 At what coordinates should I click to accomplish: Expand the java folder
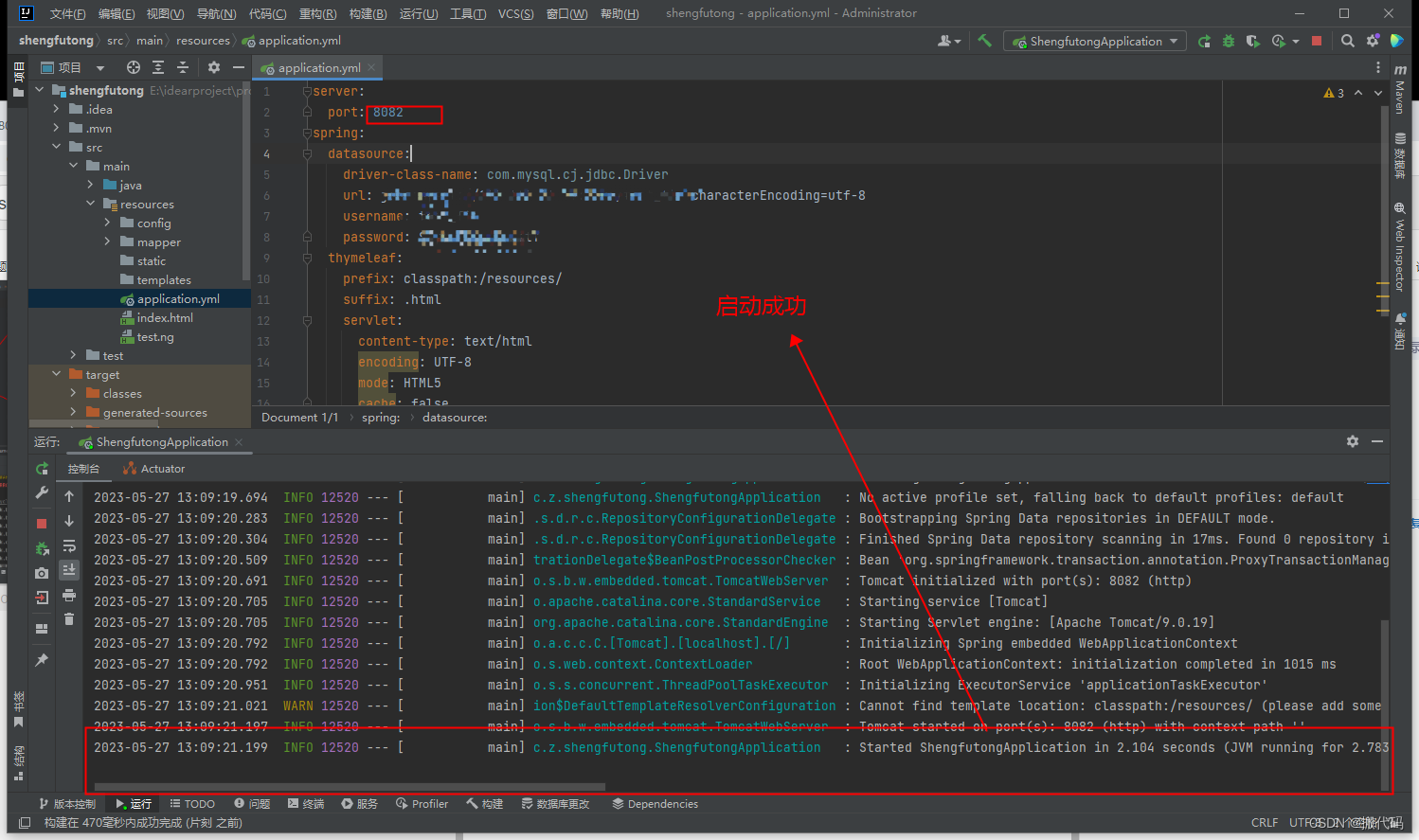tap(91, 185)
